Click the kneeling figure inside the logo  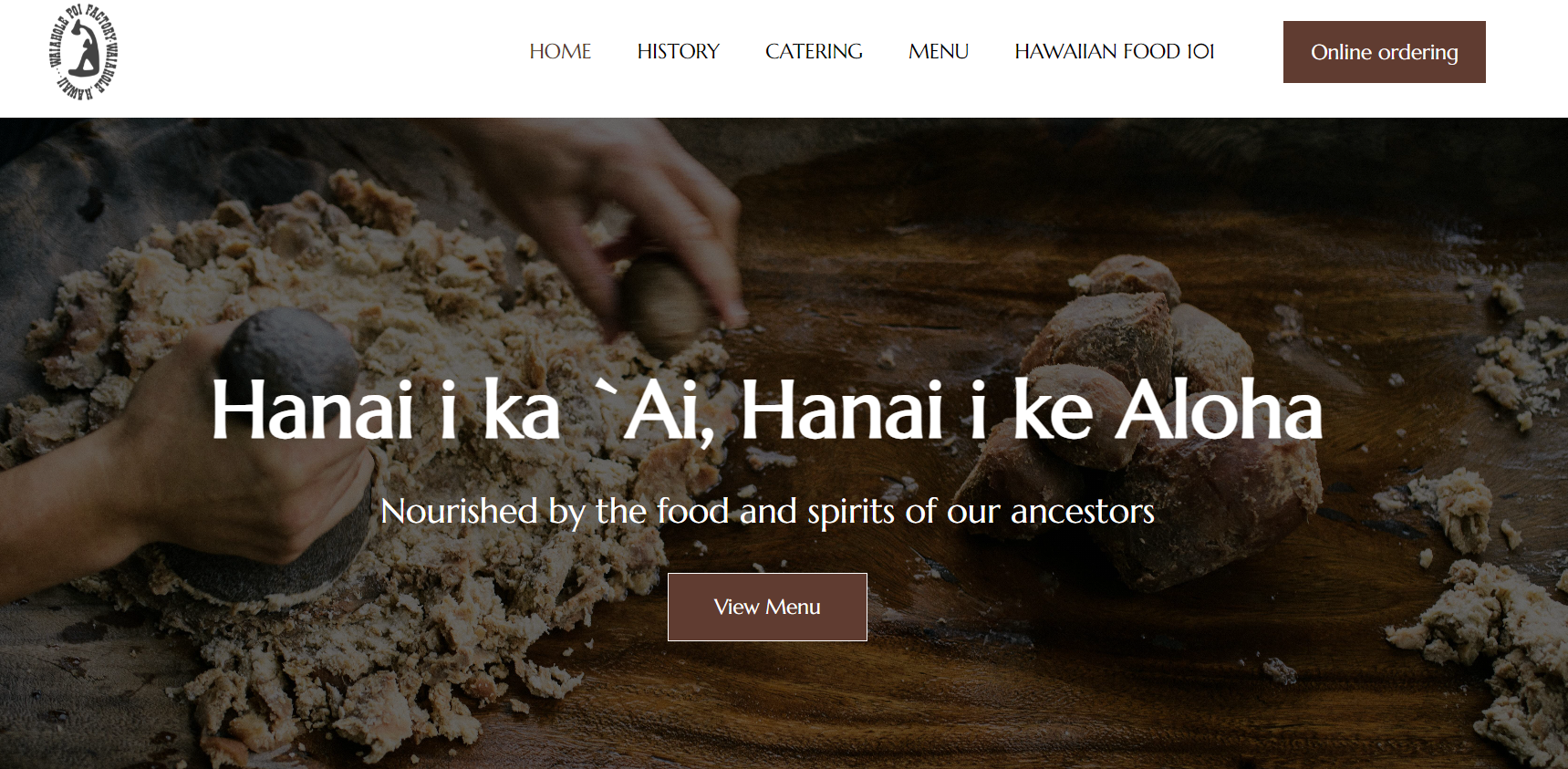pyautogui.click(x=83, y=53)
